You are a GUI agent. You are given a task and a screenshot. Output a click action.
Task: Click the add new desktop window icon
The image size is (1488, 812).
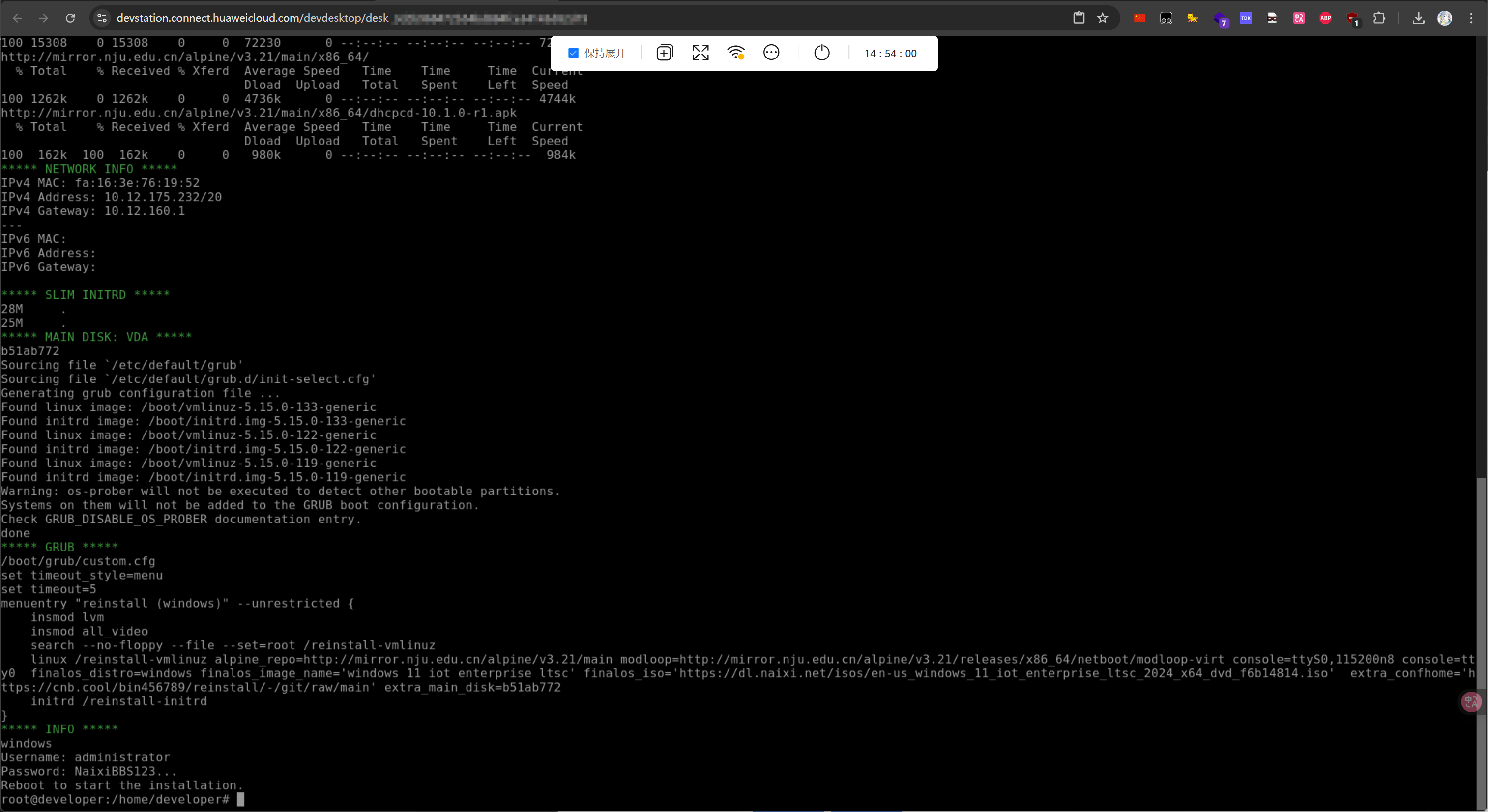pos(664,53)
